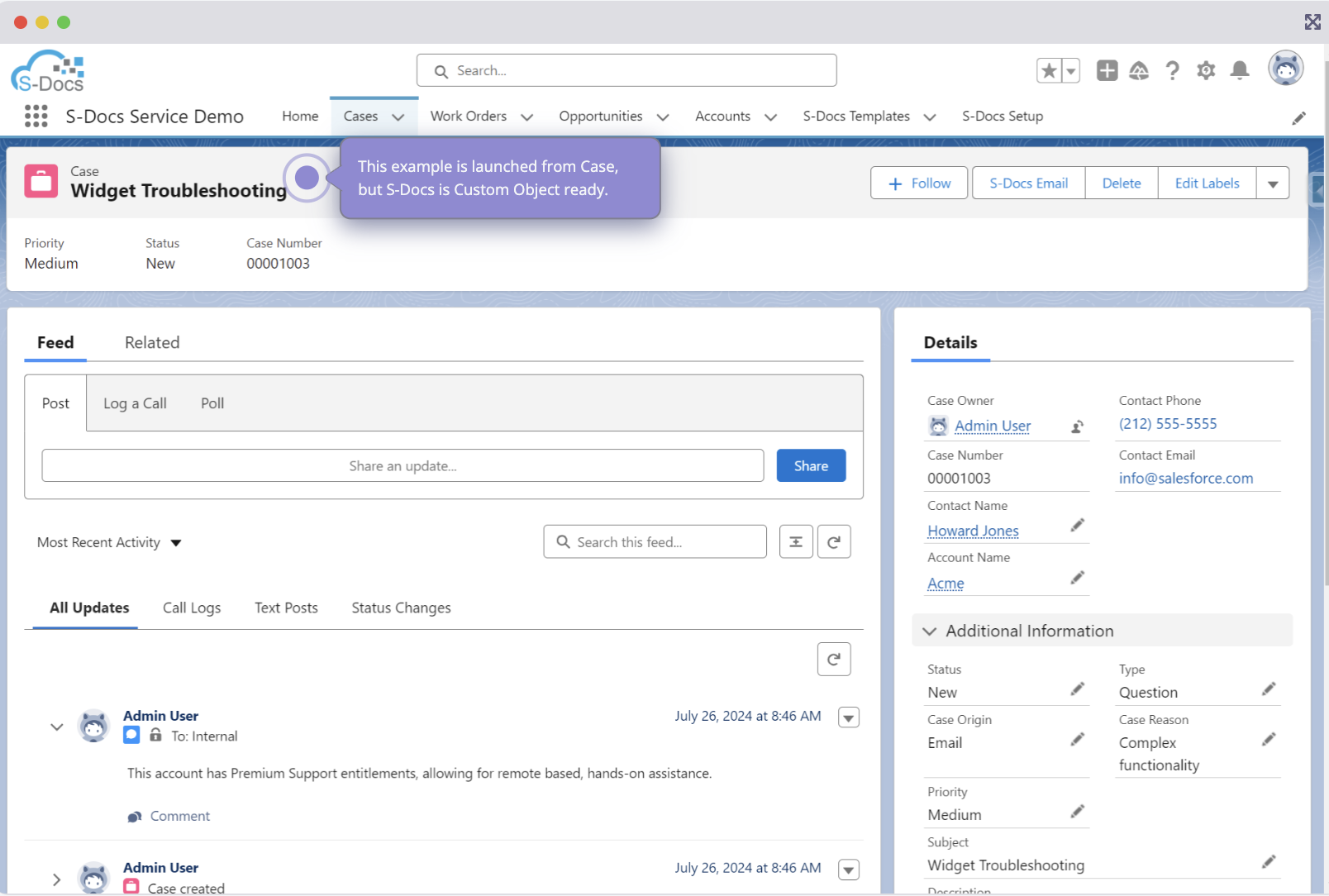1329x896 pixels.
Task: Open the Global Actions plus icon
Action: (x=1107, y=71)
